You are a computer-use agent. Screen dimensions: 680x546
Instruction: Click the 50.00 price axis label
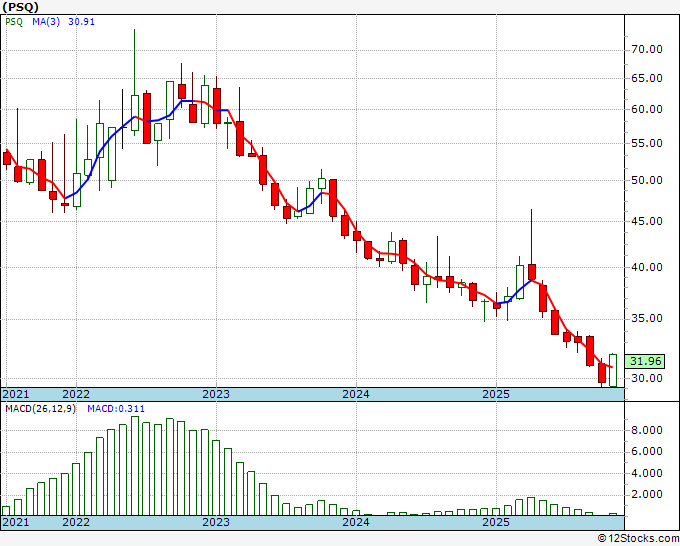648,181
